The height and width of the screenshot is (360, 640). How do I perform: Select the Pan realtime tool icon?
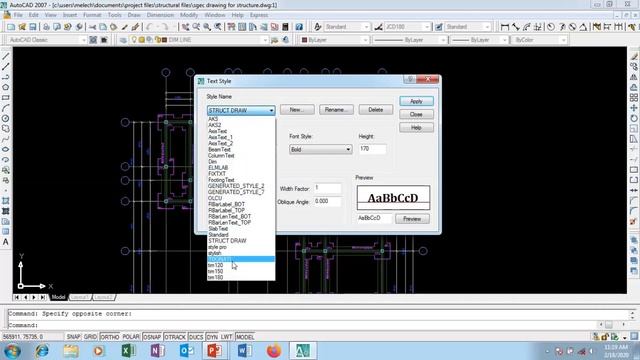point(186,27)
